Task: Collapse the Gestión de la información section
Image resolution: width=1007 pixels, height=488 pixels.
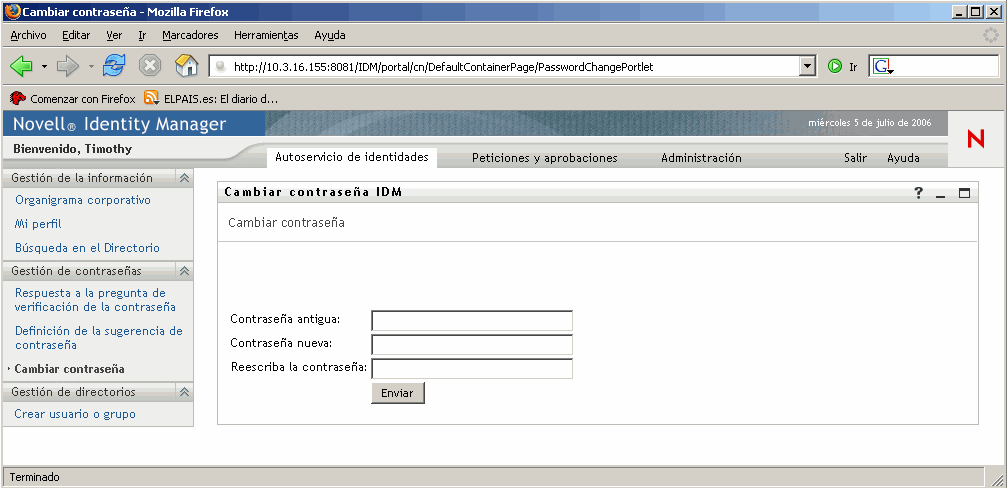Action: pyautogui.click(x=184, y=178)
